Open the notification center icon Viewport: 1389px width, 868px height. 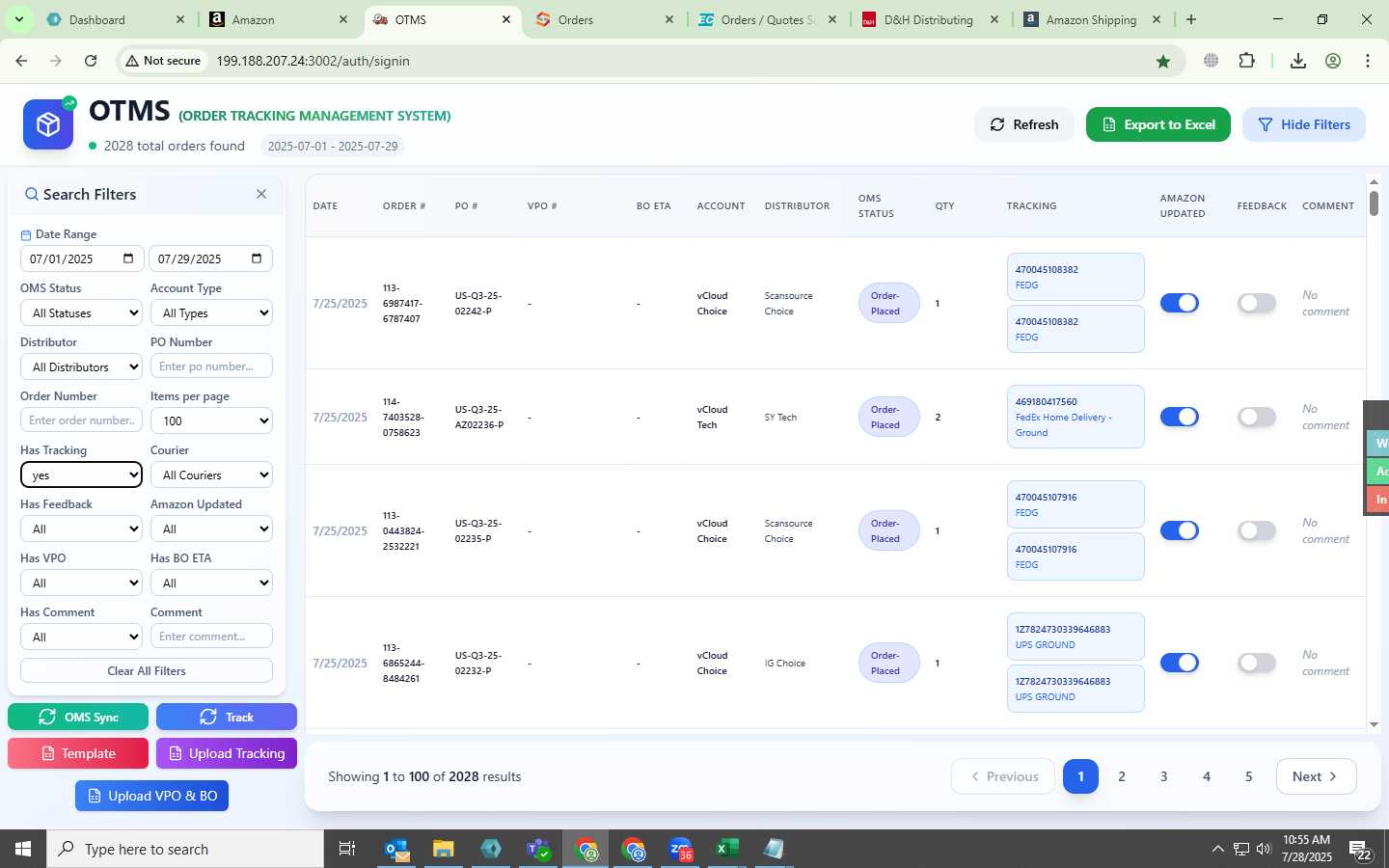point(1361,849)
